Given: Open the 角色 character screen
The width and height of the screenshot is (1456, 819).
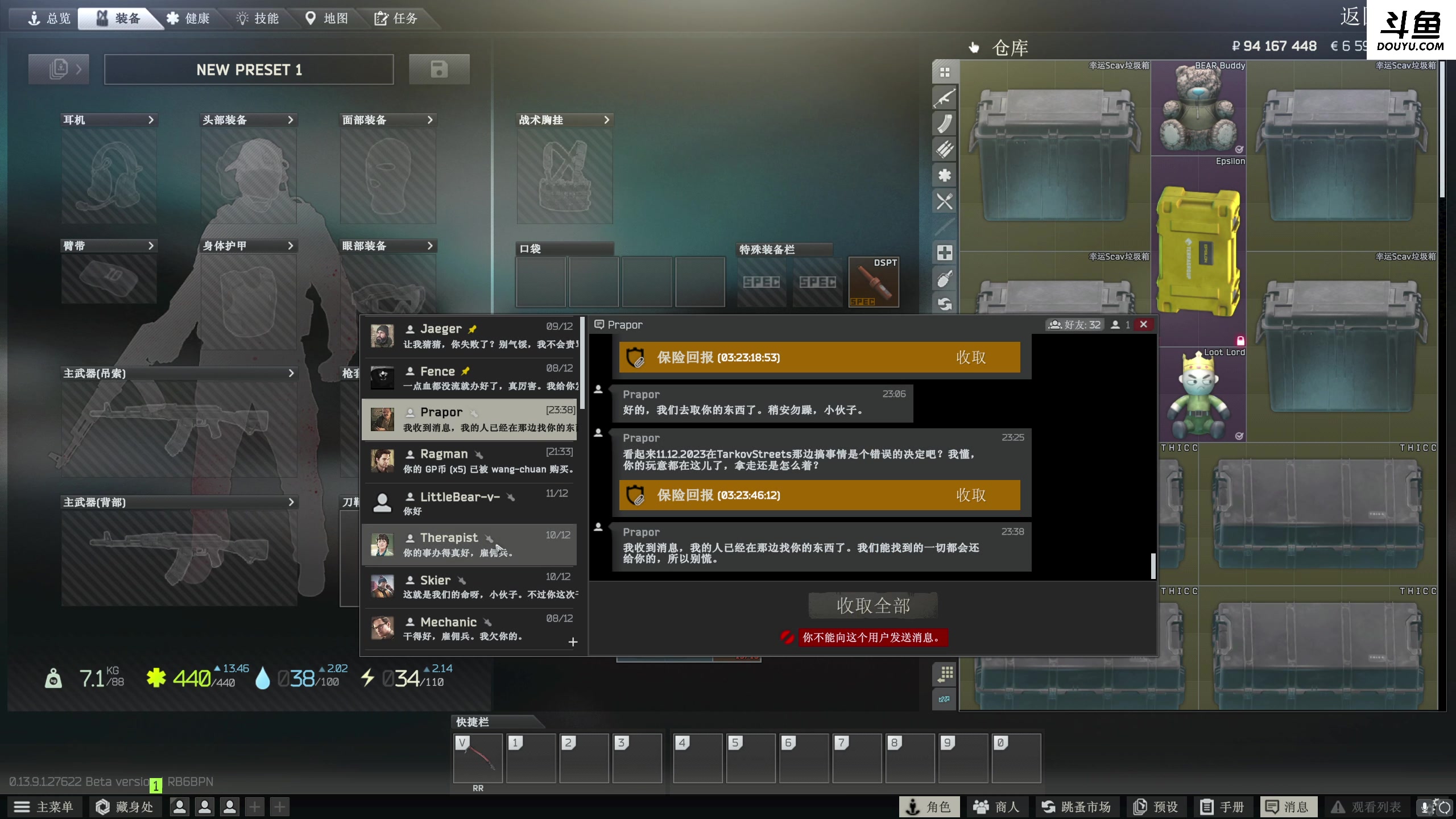Looking at the screenshot, I should [929, 806].
